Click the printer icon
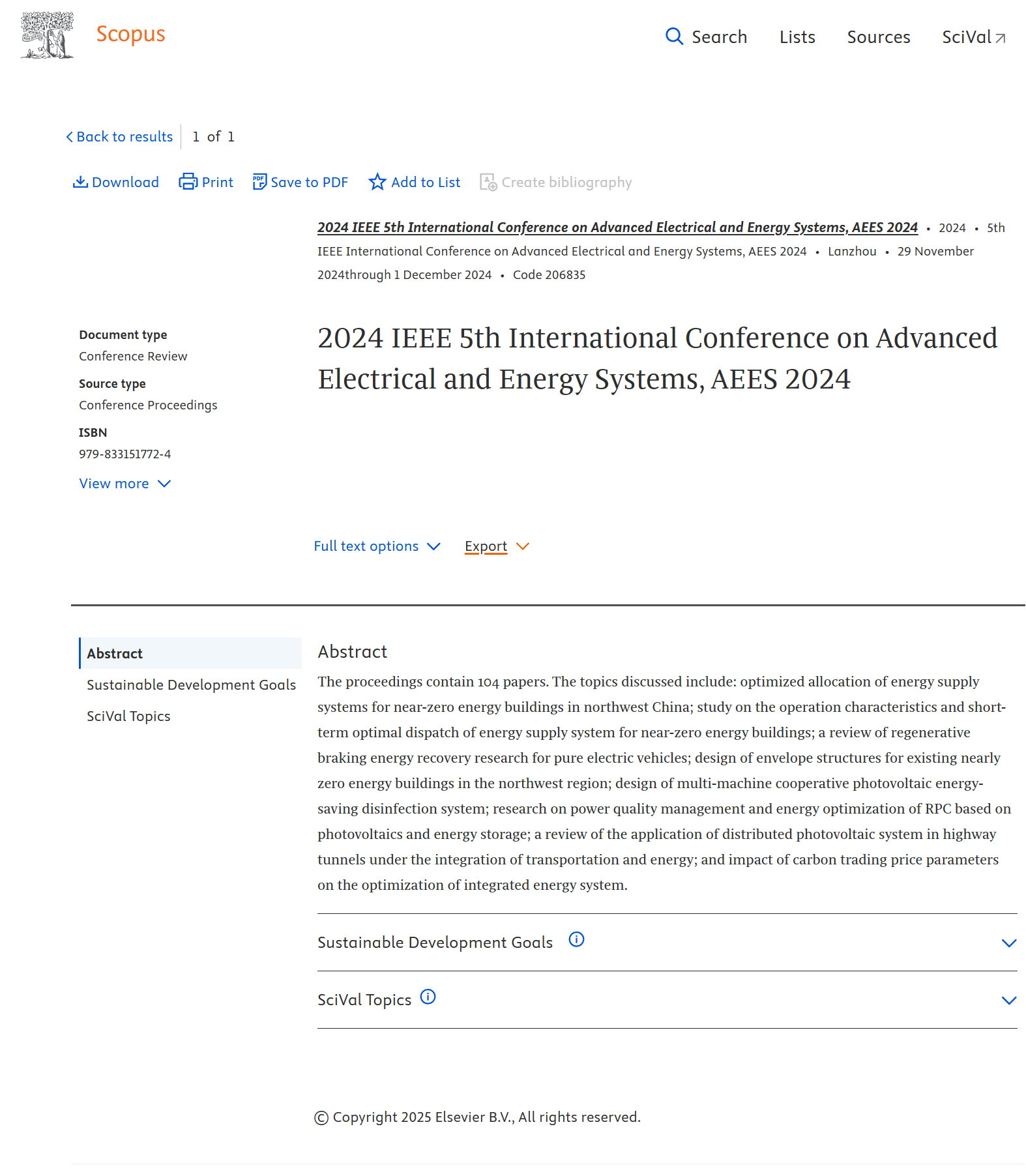 188,182
